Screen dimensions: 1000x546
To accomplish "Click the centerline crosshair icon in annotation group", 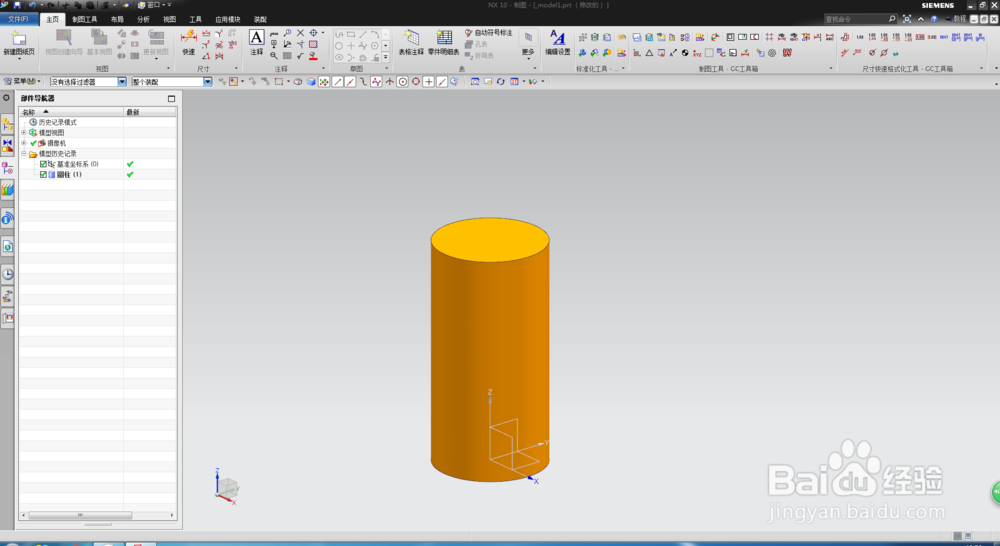I will pos(313,33).
